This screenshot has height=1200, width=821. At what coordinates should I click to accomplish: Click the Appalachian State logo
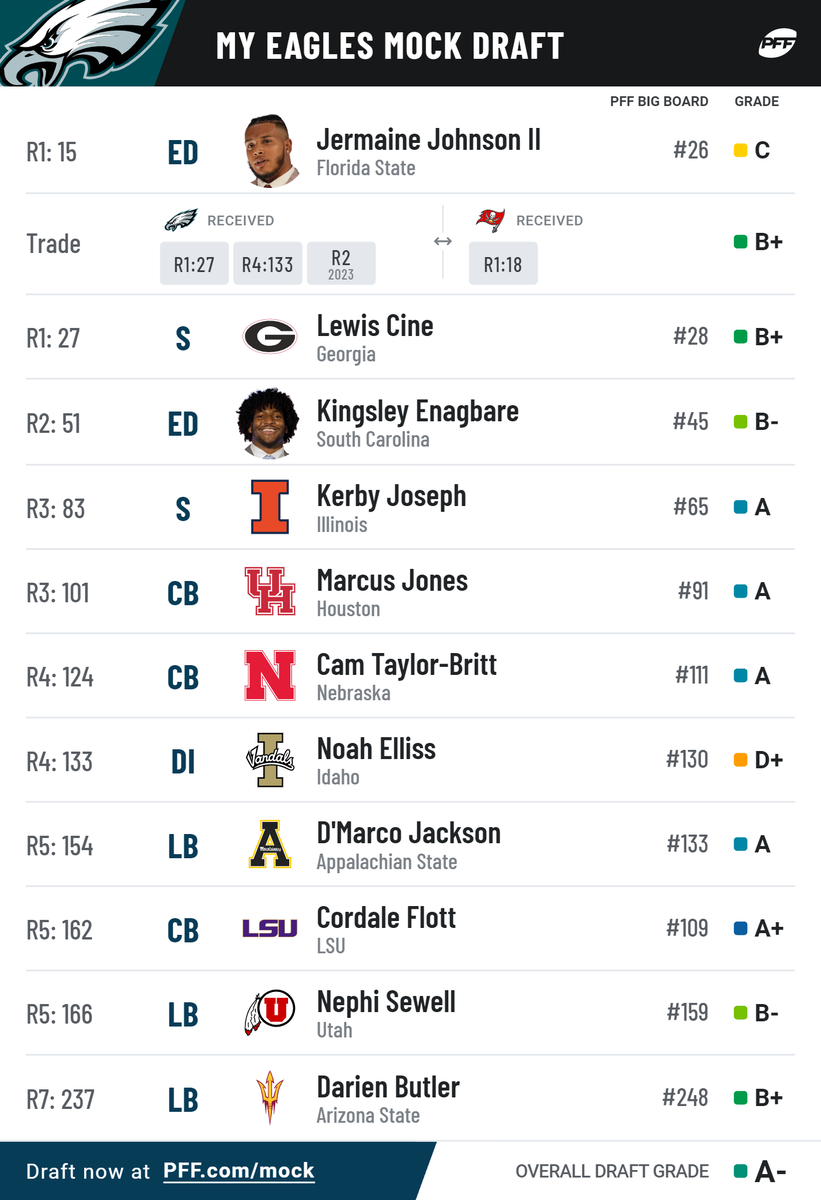pos(270,845)
